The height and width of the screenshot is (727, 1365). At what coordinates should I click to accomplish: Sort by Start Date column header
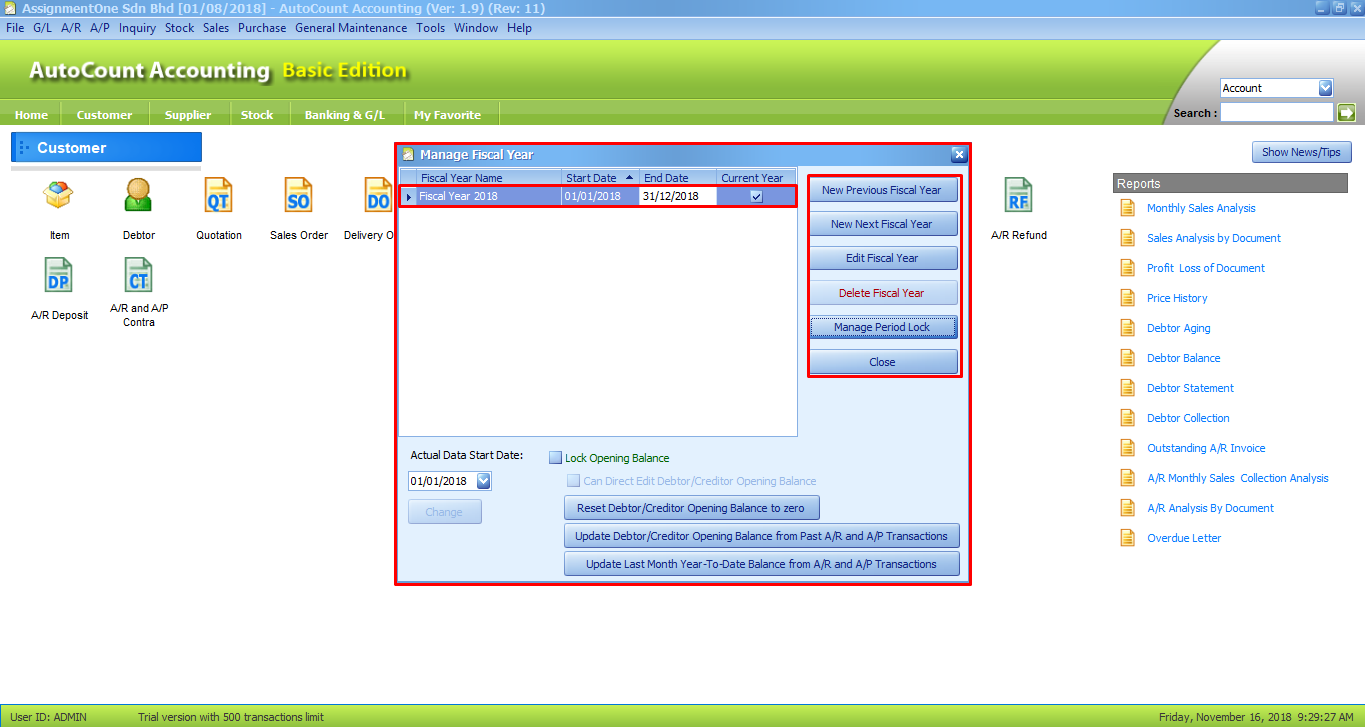coord(600,178)
